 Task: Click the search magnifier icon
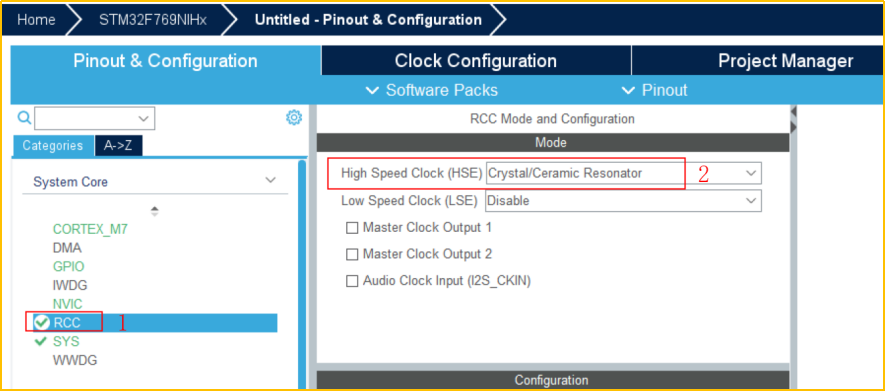point(24,118)
